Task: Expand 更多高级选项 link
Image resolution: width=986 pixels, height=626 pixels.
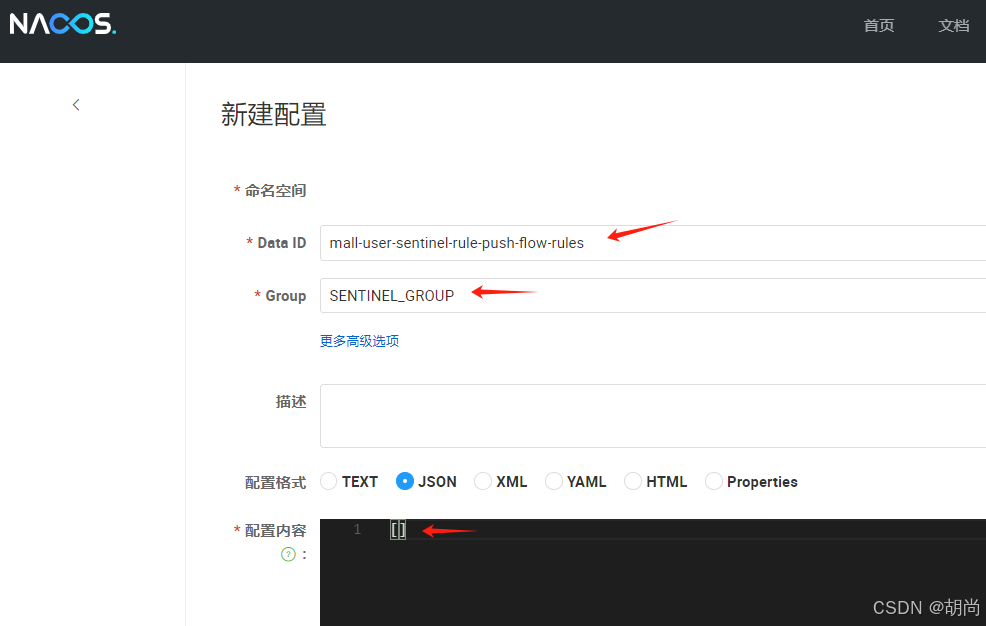Action: (x=359, y=341)
